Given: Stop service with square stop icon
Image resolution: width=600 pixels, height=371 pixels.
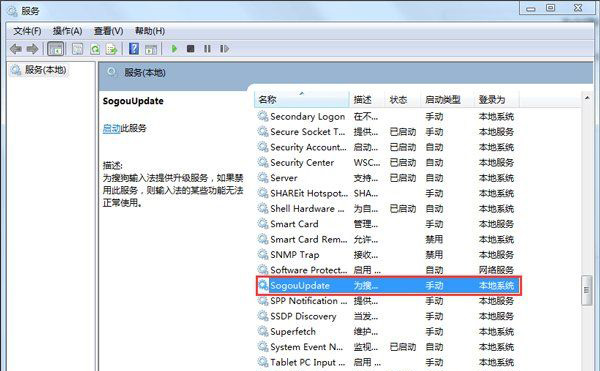Looking at the screenshot, I should tap(191, 49).
